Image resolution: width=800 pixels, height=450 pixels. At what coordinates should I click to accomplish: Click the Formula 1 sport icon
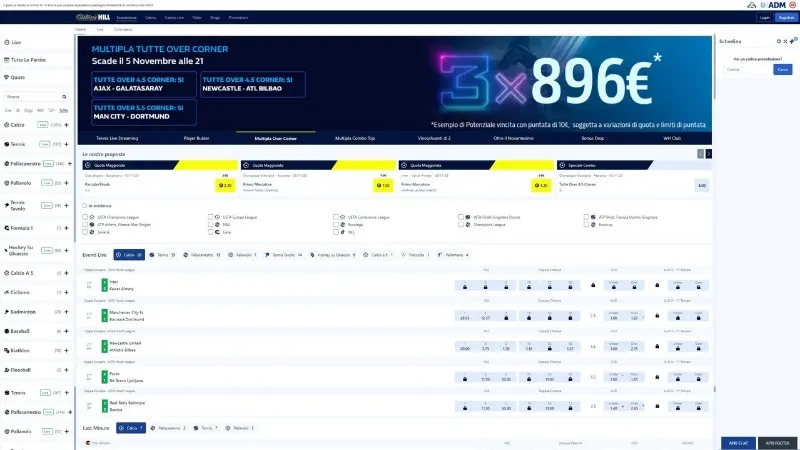click(x=7, y=228)
